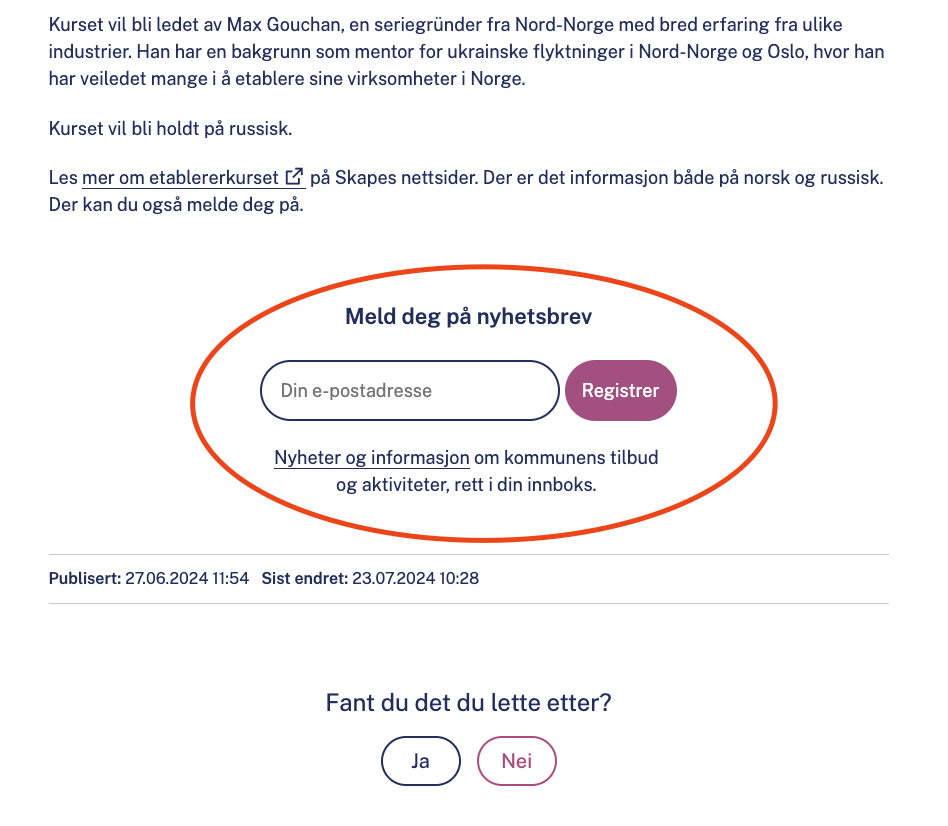Focus the "Din e-postadresse" email field
The width and height of the screenshot is (948, 826).
click(409, 390)
